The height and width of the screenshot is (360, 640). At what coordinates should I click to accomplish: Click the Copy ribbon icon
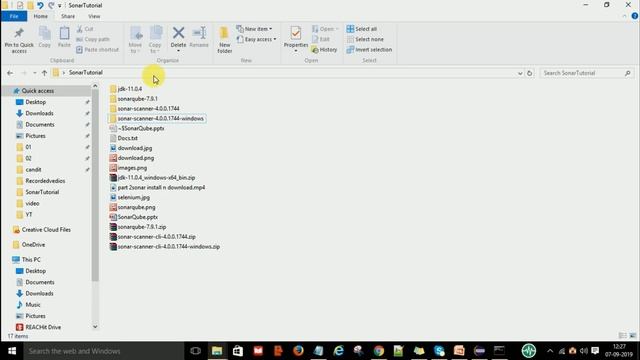click(44, 38)
